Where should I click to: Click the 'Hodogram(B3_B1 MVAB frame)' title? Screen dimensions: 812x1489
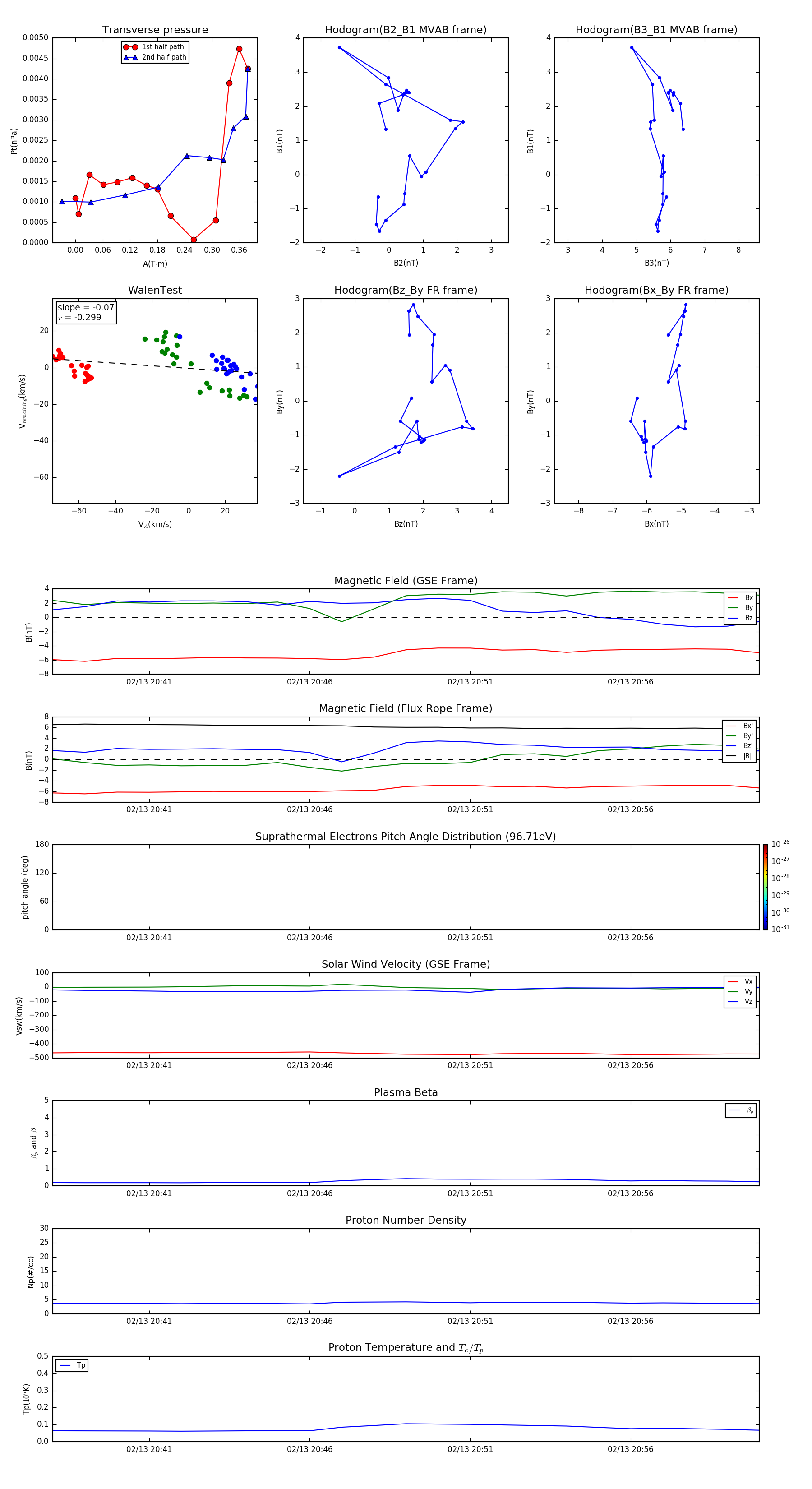click(656, 30)
